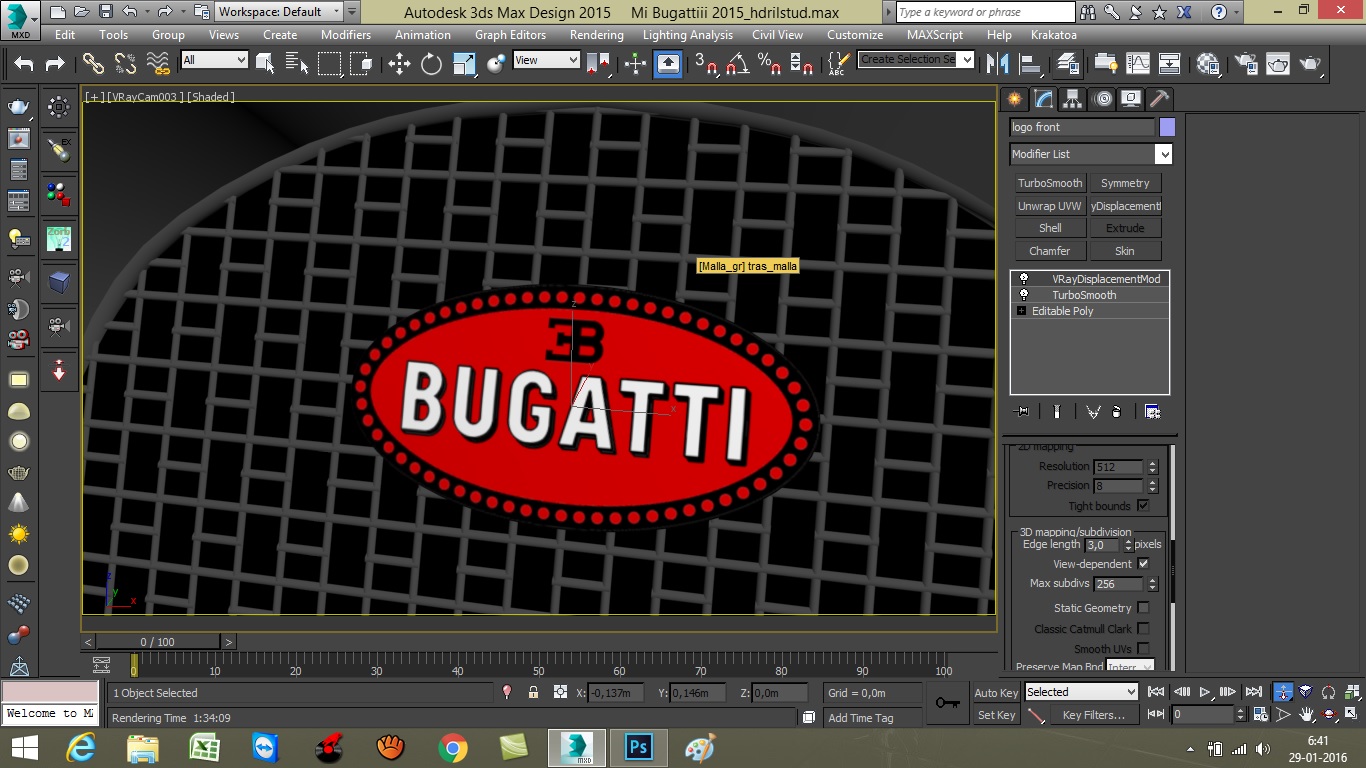Toggle the Selection Lock padlock
The image size is (1366, 768).
point(533,692)
